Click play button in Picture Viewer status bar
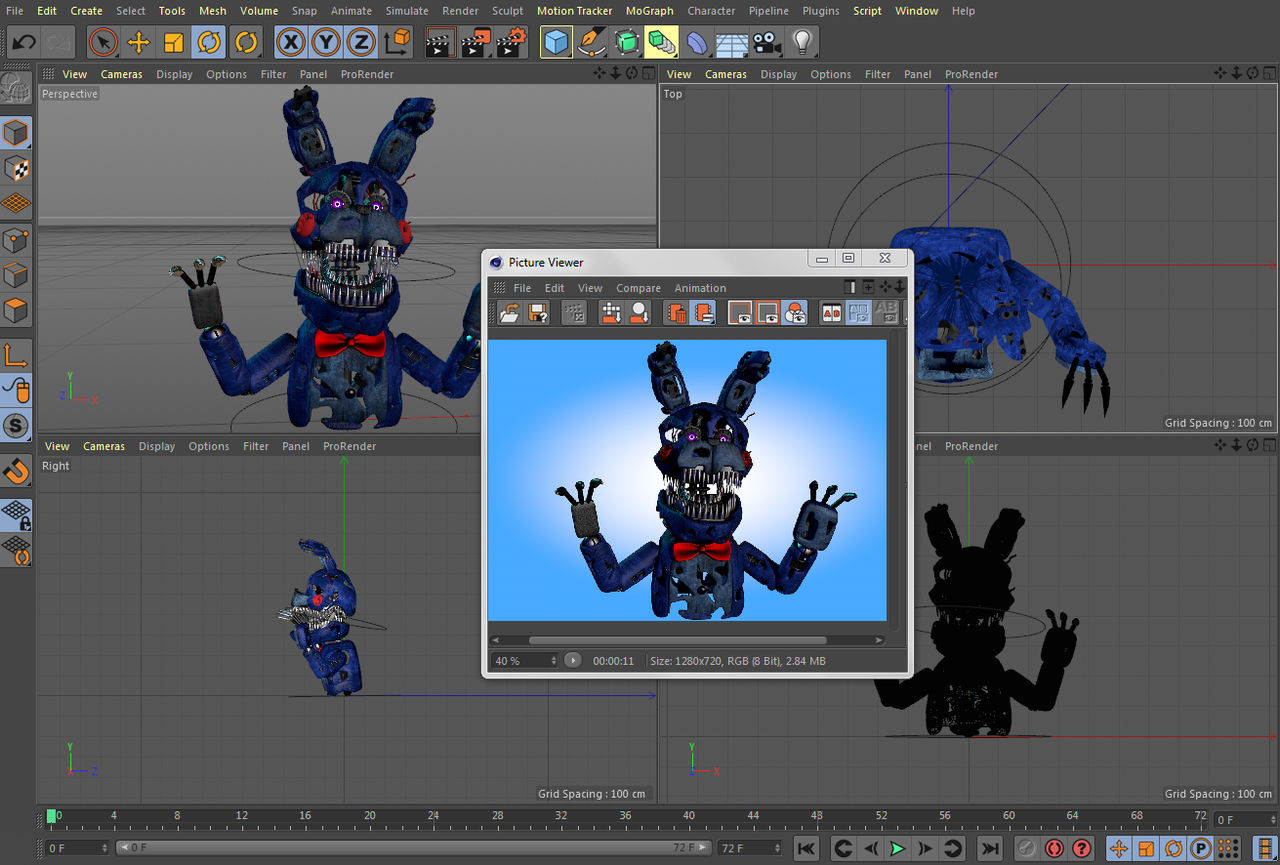The image size is (1280, 865). 572,660
